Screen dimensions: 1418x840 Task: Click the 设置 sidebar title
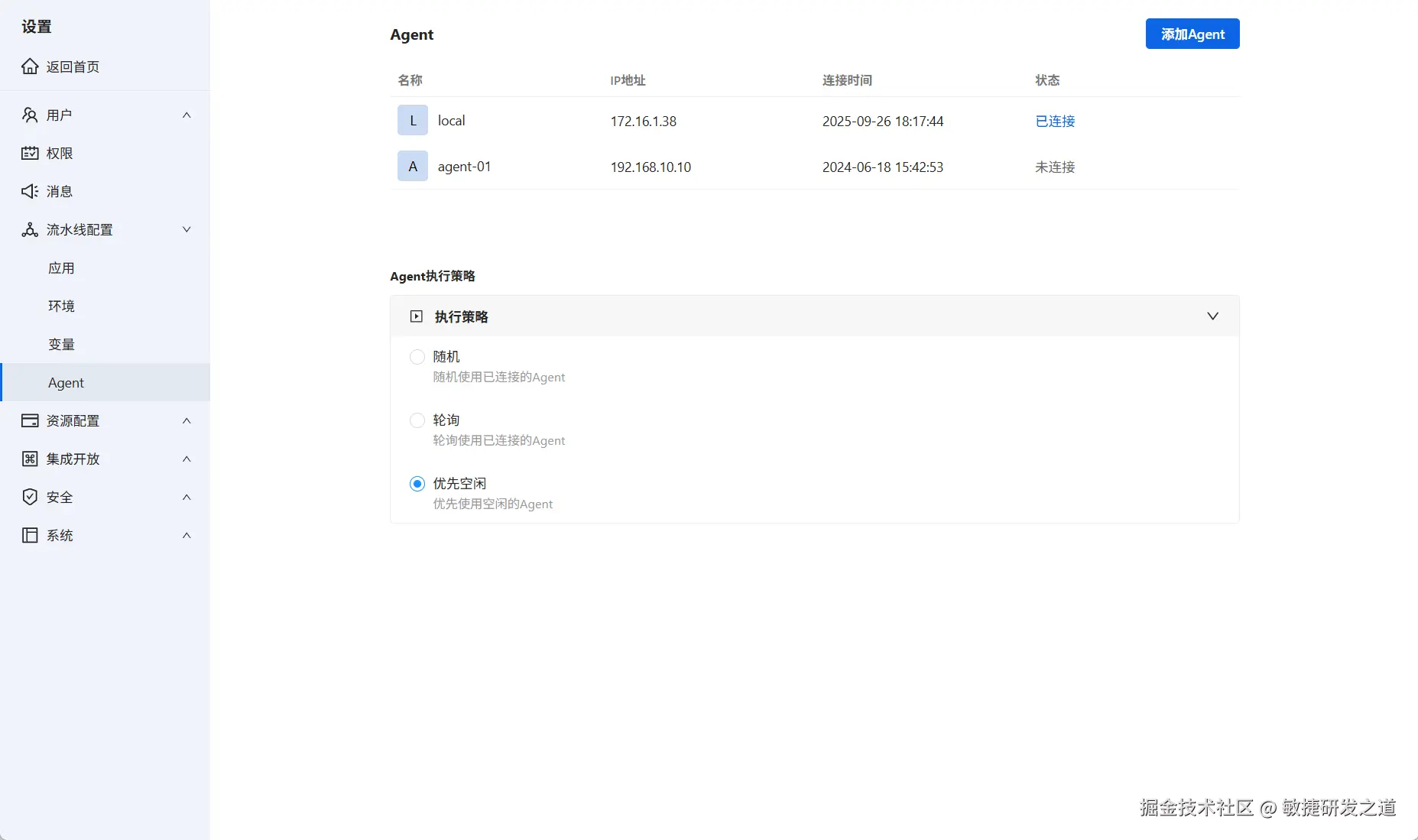[37, 27]
